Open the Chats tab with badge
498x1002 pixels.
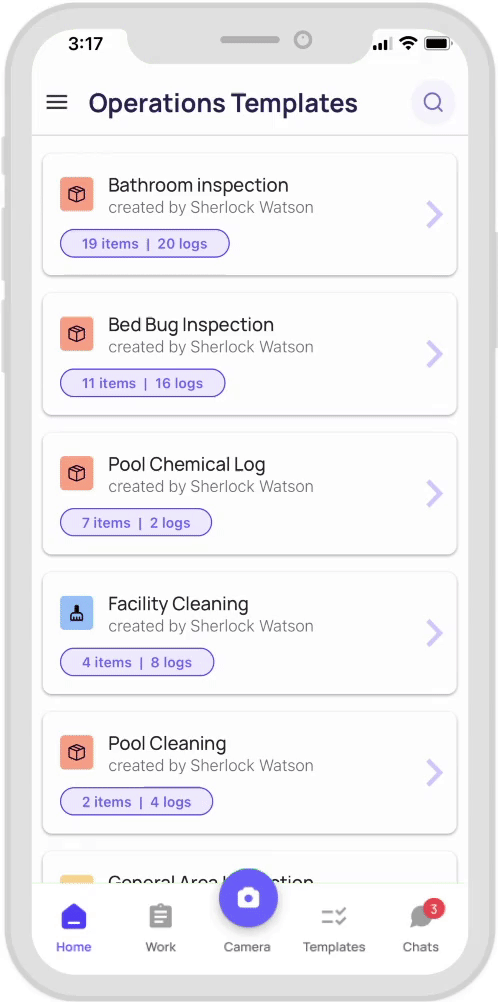(421, 929)
